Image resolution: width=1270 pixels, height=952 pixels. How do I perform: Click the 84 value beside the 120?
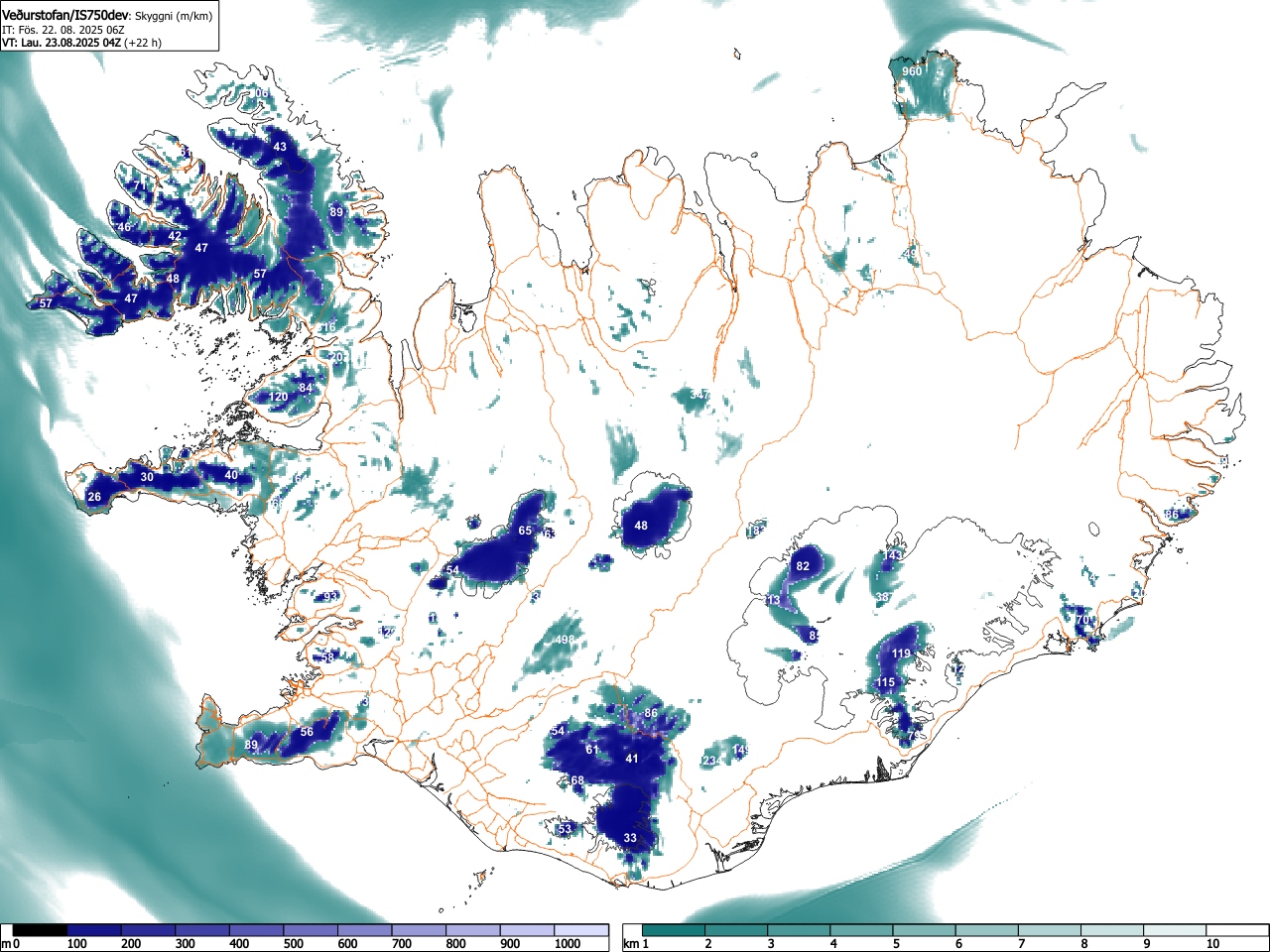coord(307,388)
